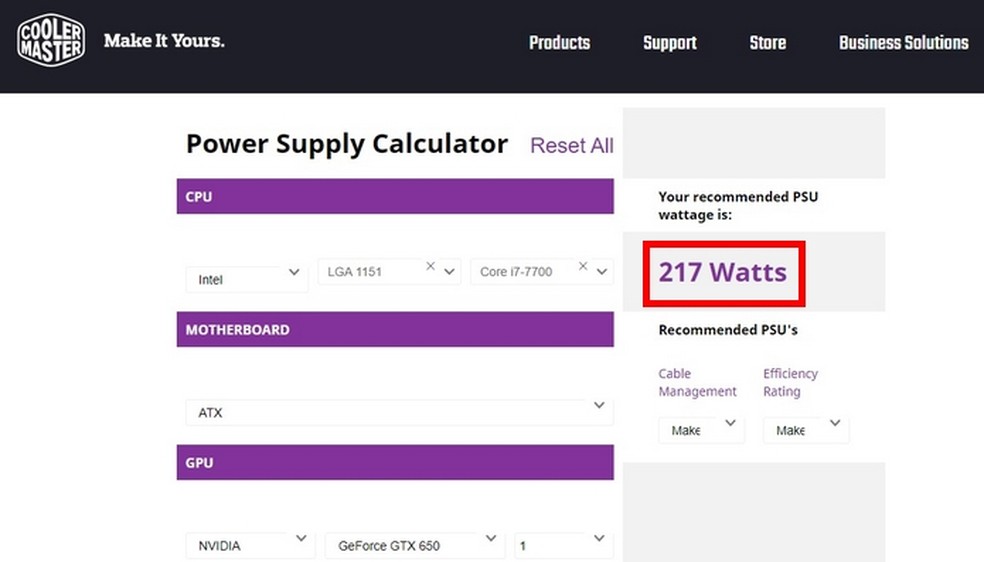Open the GPU quantity dropdown showing 1
The image size is (984, 562).
pos(564,545)
